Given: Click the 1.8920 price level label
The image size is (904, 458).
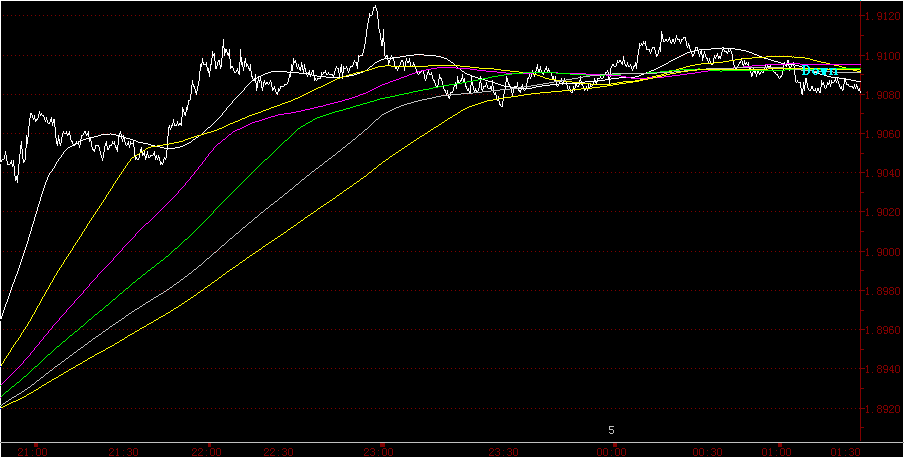Looking at the screenshot, I should coord(884,409).
